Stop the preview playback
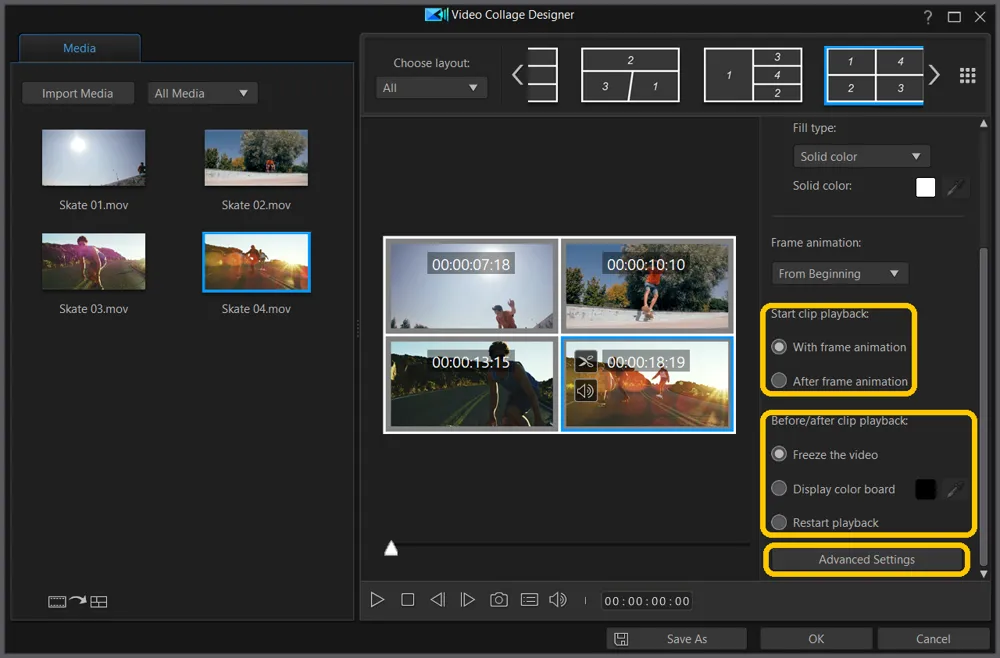Screen dimensions: 1000x658 (408, 600)
